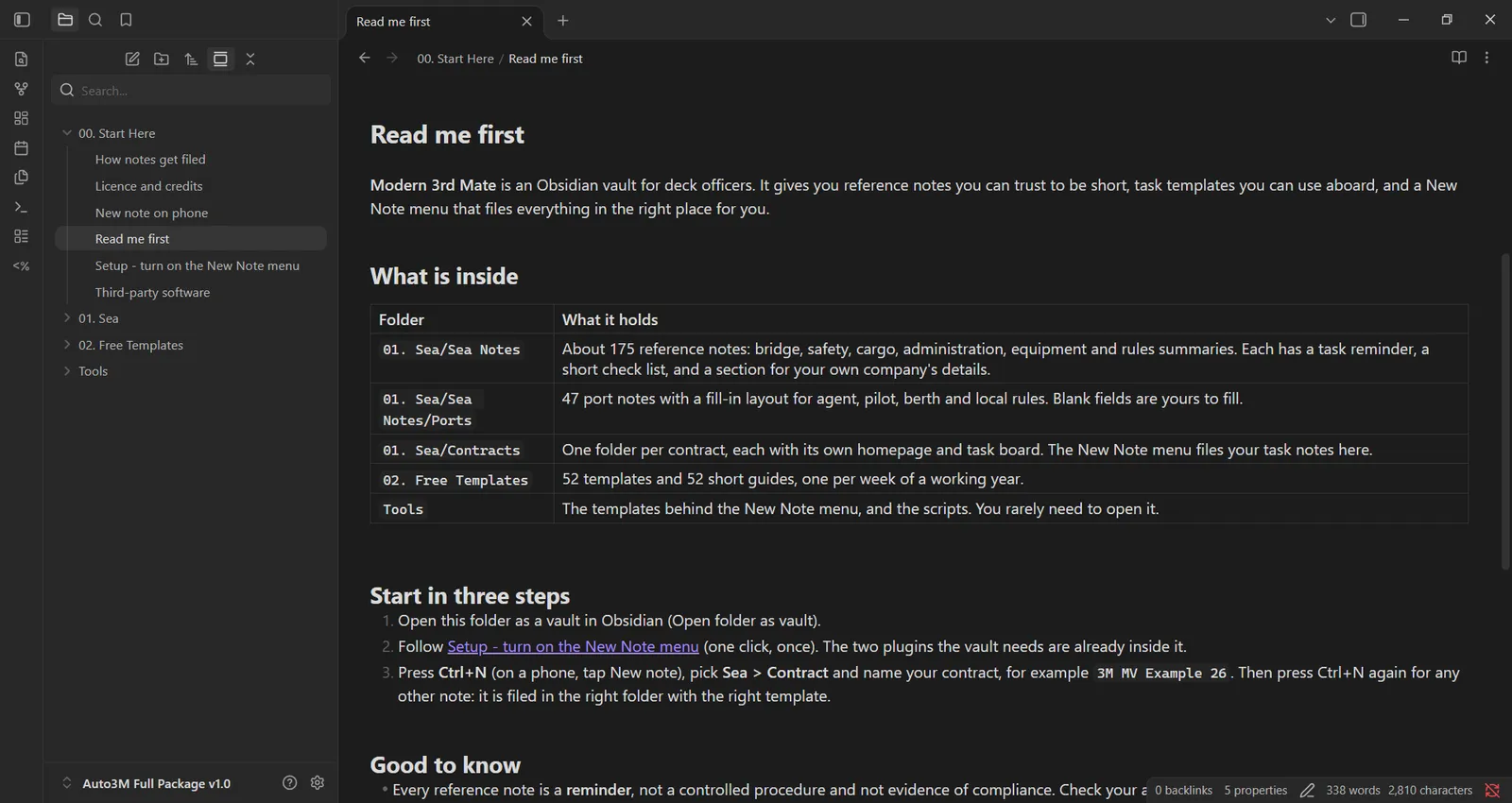Viewport: 1512px width, 803px height.
Task: Create a new note with pencil icon
Action: point(132,59)
